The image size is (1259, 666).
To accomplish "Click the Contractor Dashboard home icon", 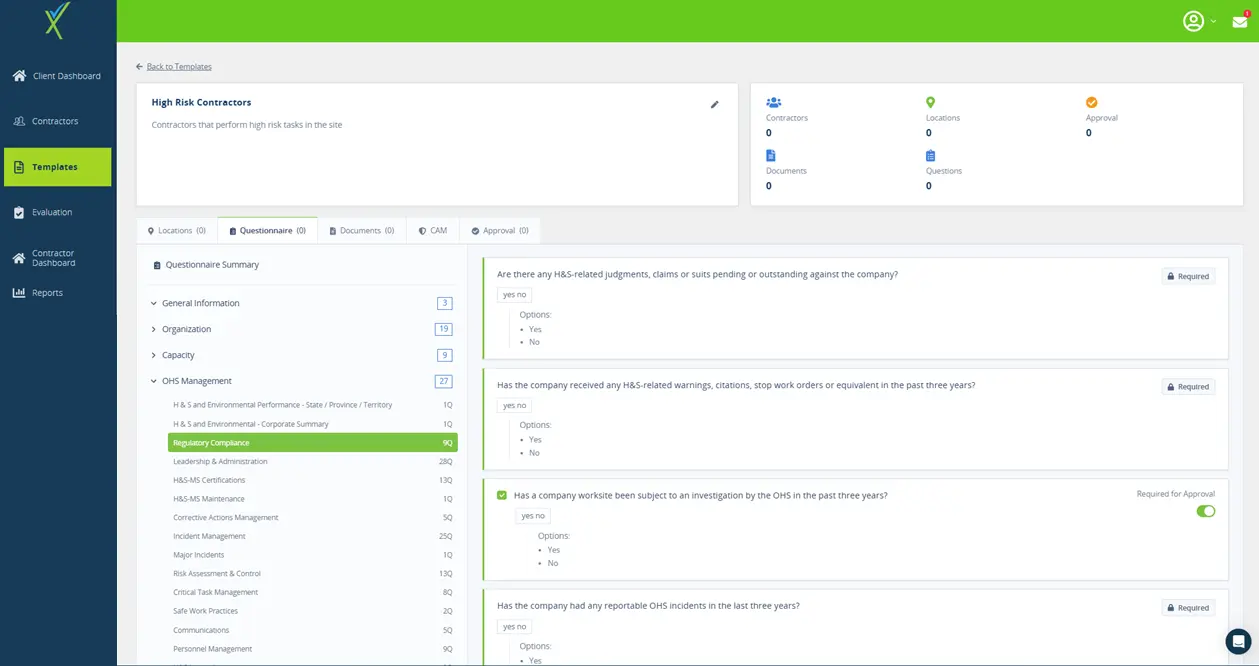I will point(19,258).
